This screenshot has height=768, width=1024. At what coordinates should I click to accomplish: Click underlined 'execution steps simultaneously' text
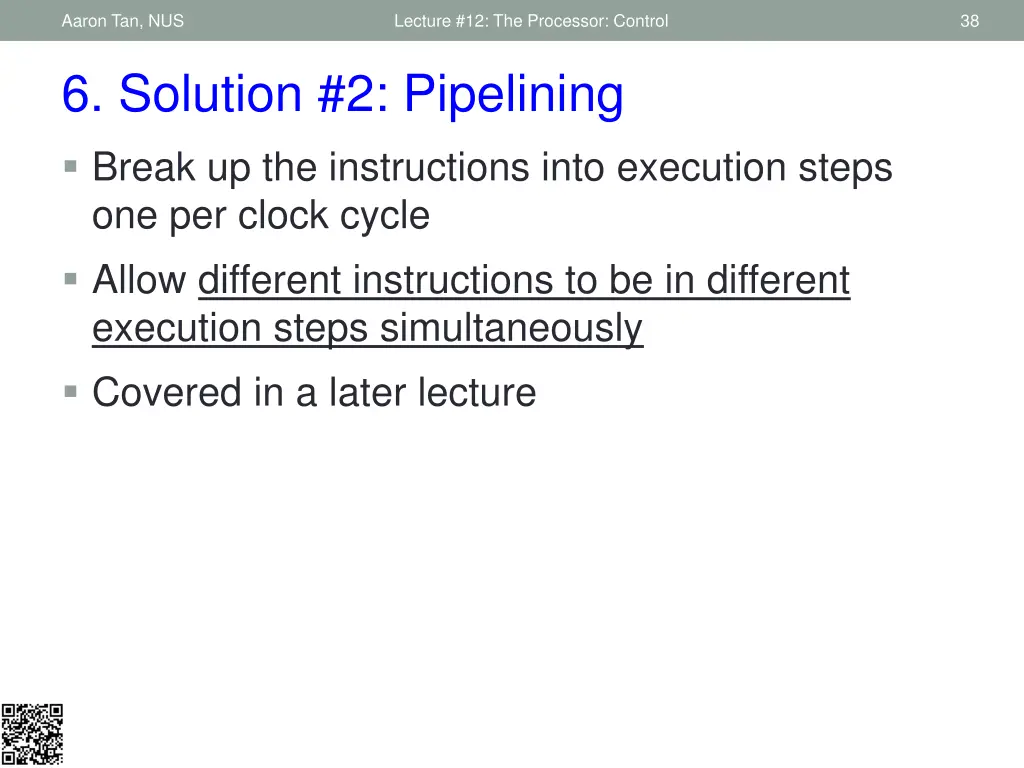pyautogui.click(x=368, y=328)
